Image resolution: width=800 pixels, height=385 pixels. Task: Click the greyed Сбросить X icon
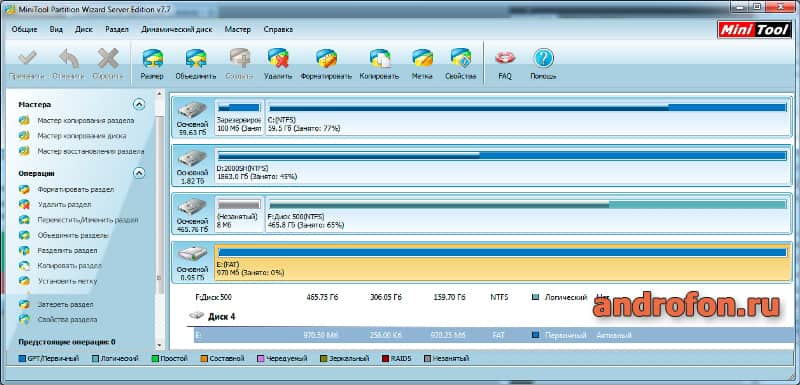(x=108, y=58)
